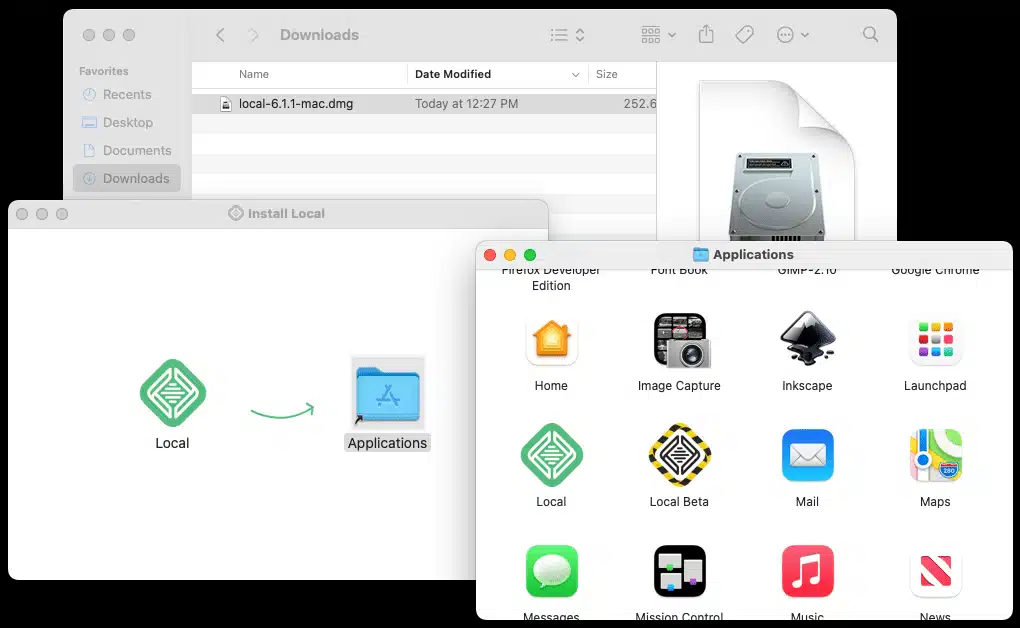Image resolution: width=1020 pixels, height=628 pixels.
Task: Open Launchpad
Action: point(935,340)
